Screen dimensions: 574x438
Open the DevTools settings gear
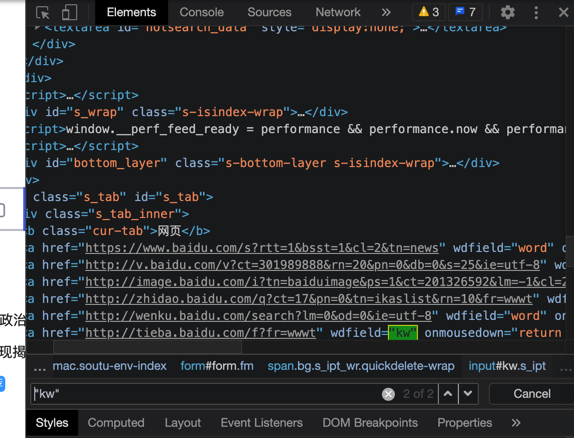point(507,12)
